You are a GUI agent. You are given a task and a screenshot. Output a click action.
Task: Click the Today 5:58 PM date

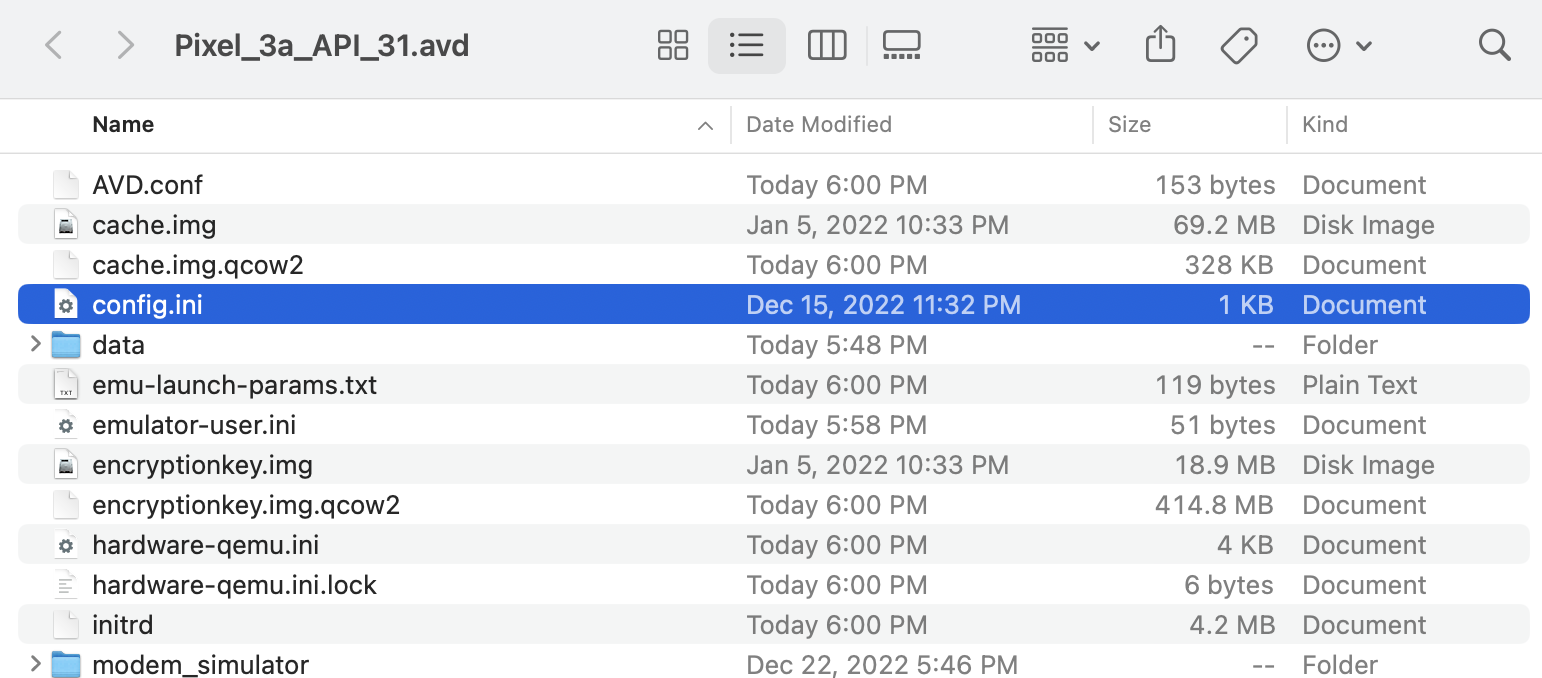836,425
